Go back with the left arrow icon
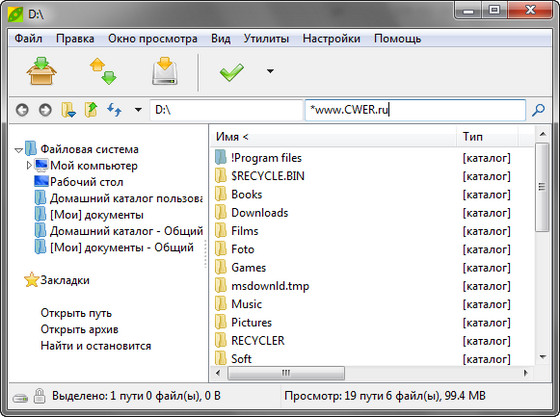Viewport: 560px width, 417px height. [22, 110]
